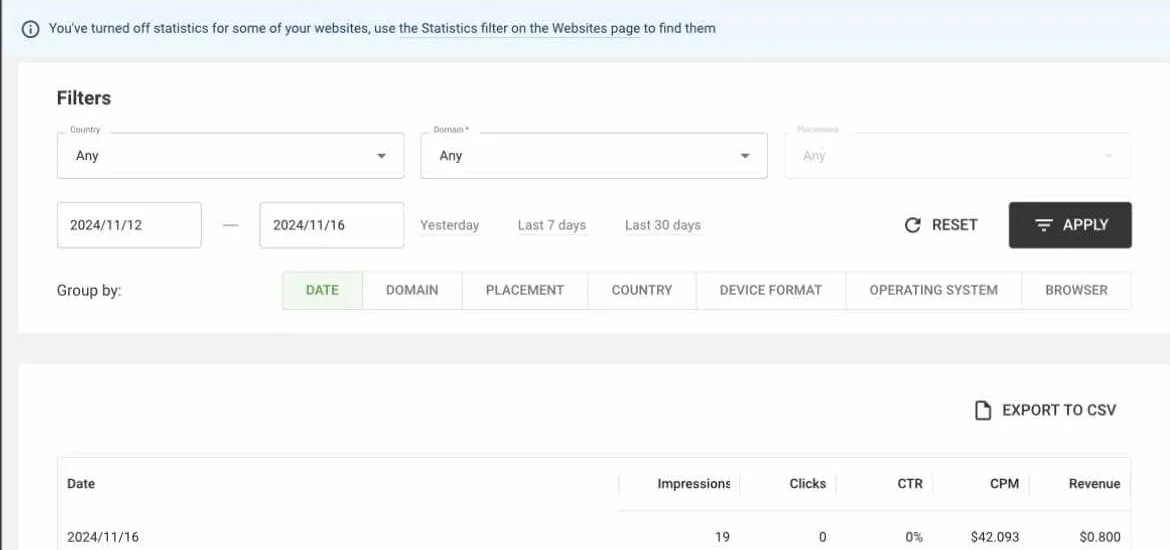Open the Statistics filter on Websites page link
Viewport: 1170px width, 550px height.
(519, 29)
